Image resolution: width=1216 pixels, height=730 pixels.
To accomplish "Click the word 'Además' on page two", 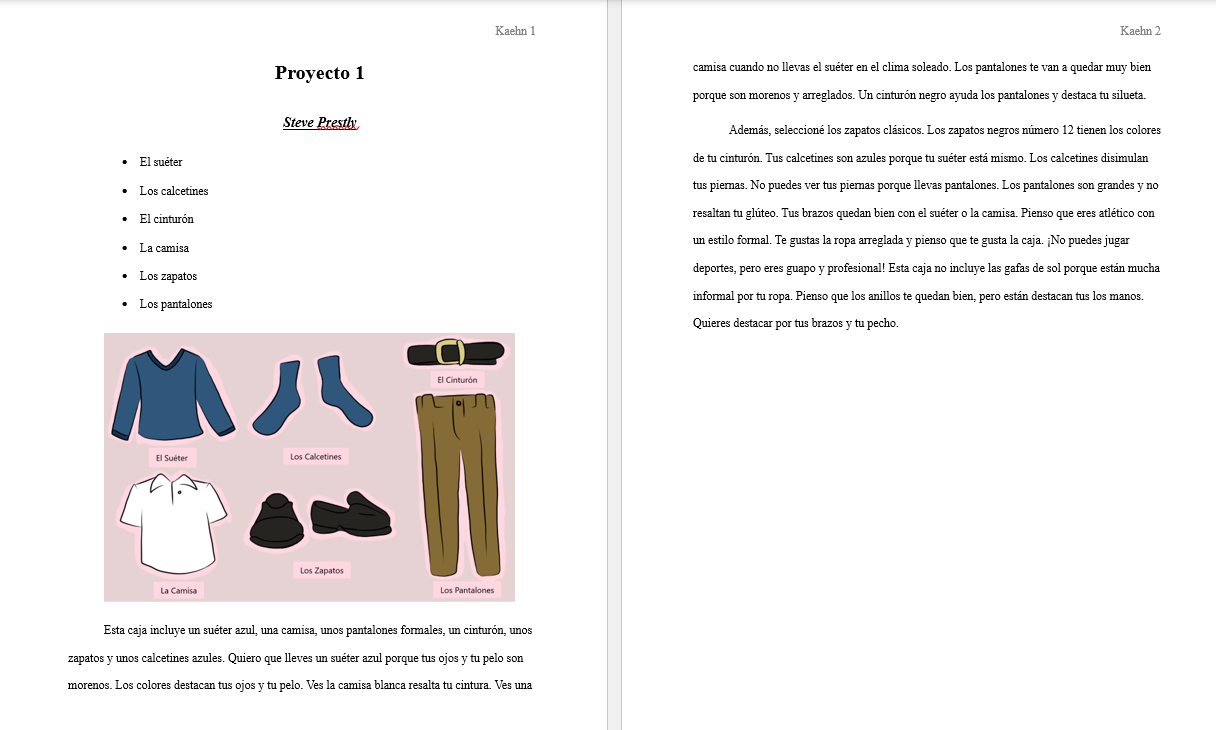I will (x=750, y=130).
